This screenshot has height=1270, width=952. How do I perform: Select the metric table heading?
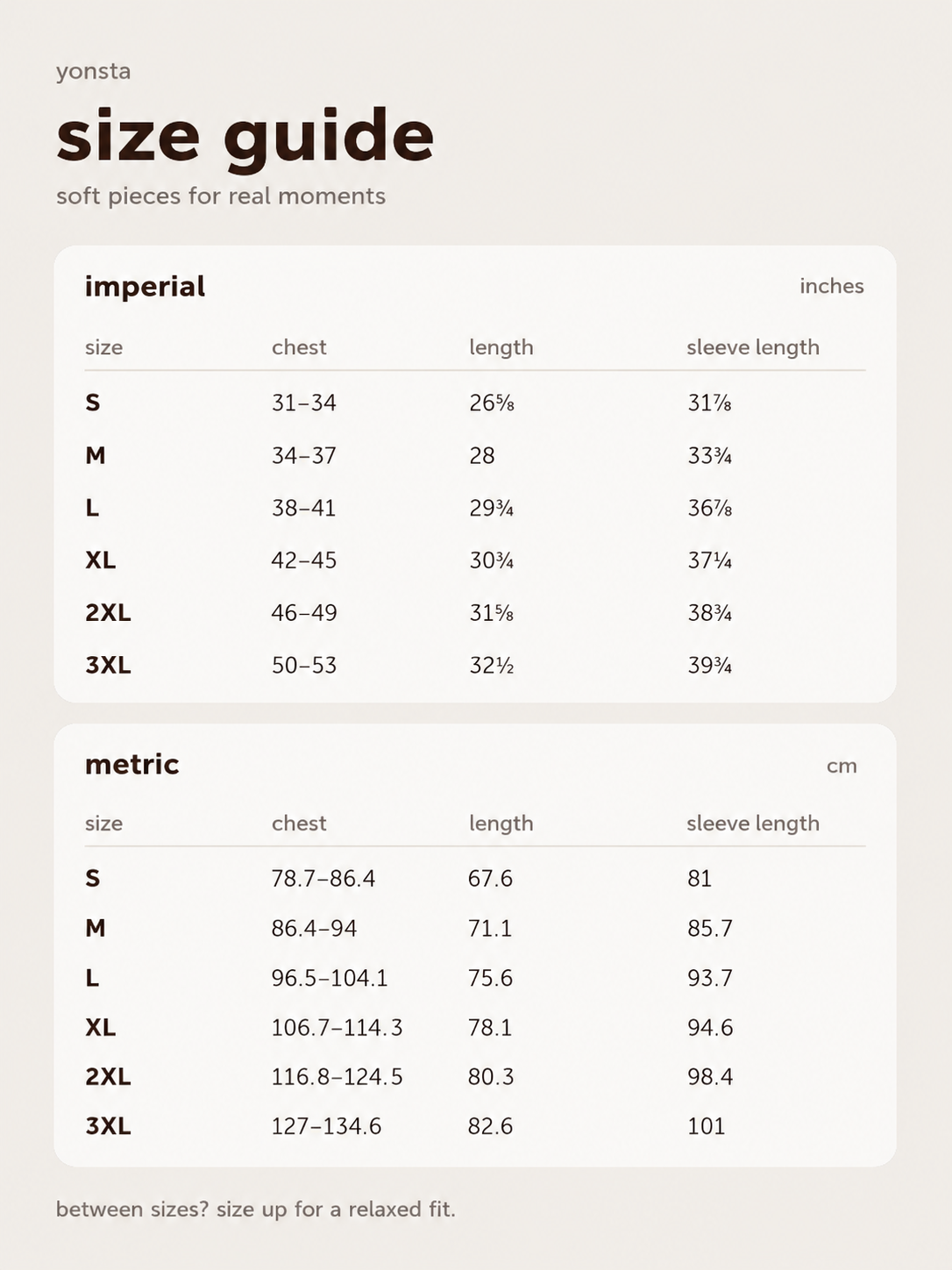(x=131, y=764)
